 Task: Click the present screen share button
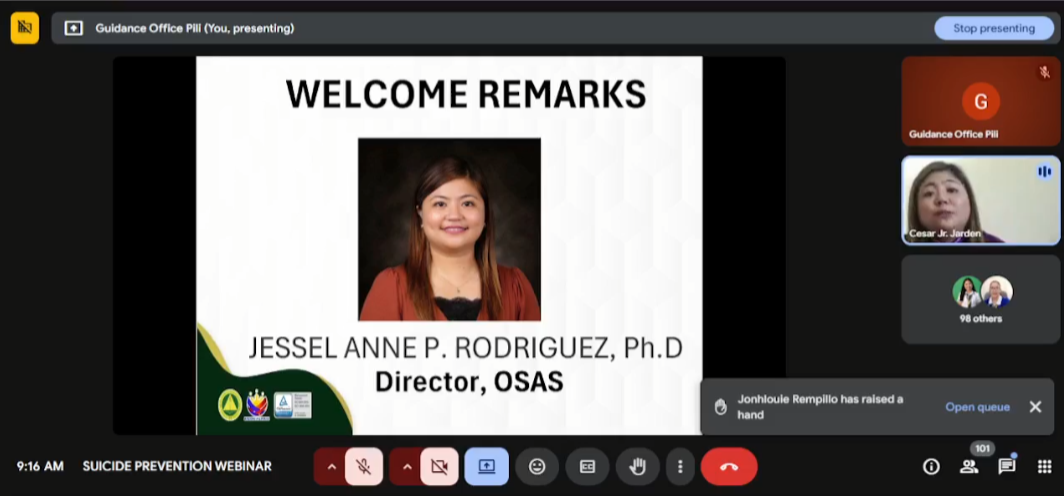pyautogui.click(x=487, y=466)
